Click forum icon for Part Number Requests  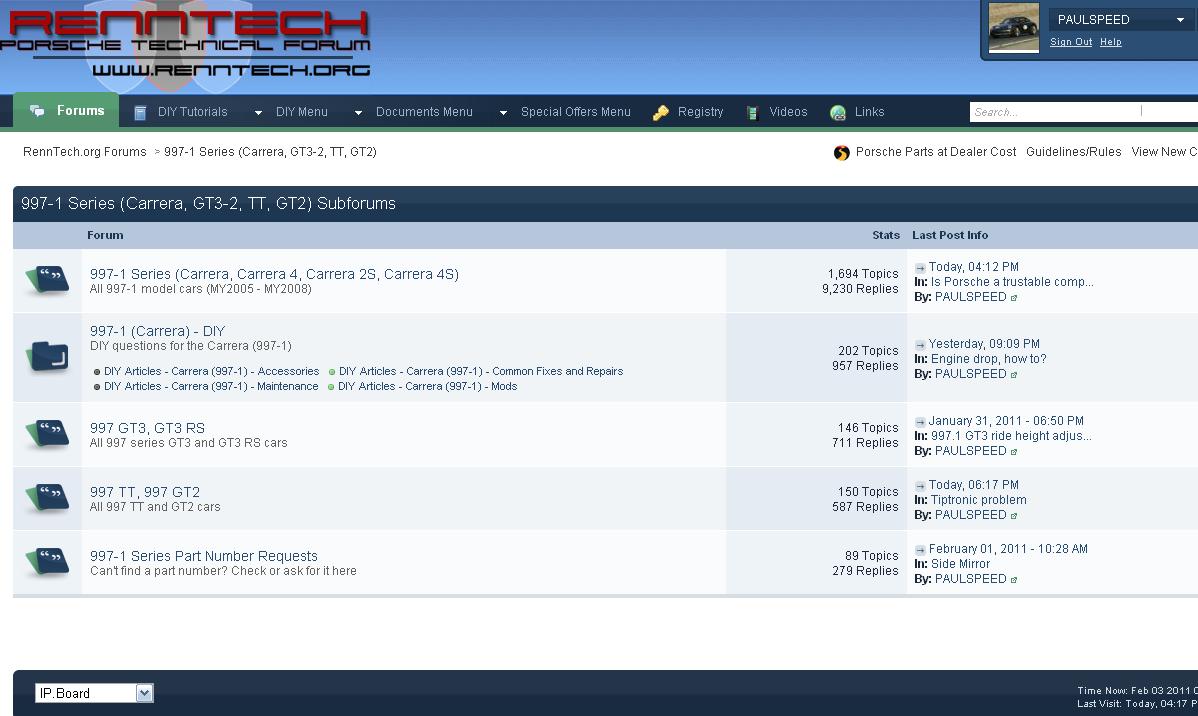click(47, 562)
